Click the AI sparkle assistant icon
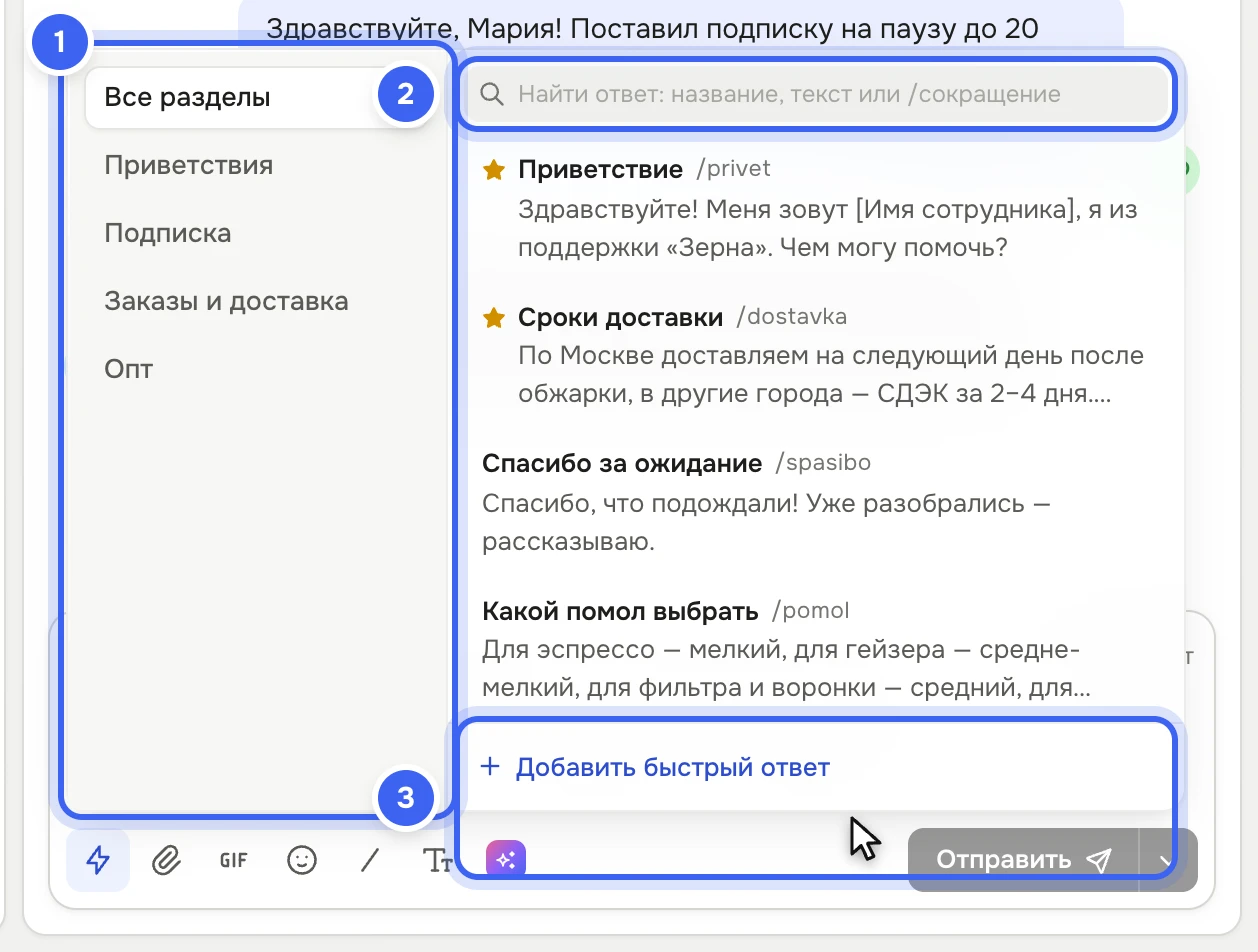 (x=506, y=860)
